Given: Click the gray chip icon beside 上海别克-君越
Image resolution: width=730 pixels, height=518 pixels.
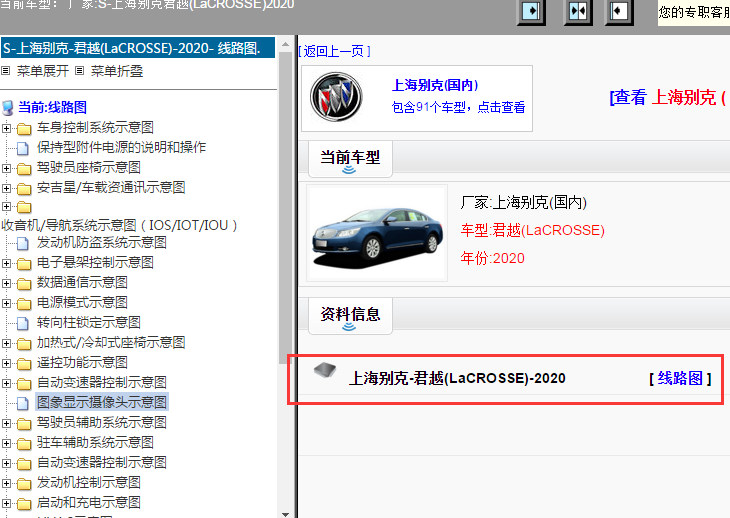Looking at the screenshot, I should pyautogui.click(x=325, y=370).
